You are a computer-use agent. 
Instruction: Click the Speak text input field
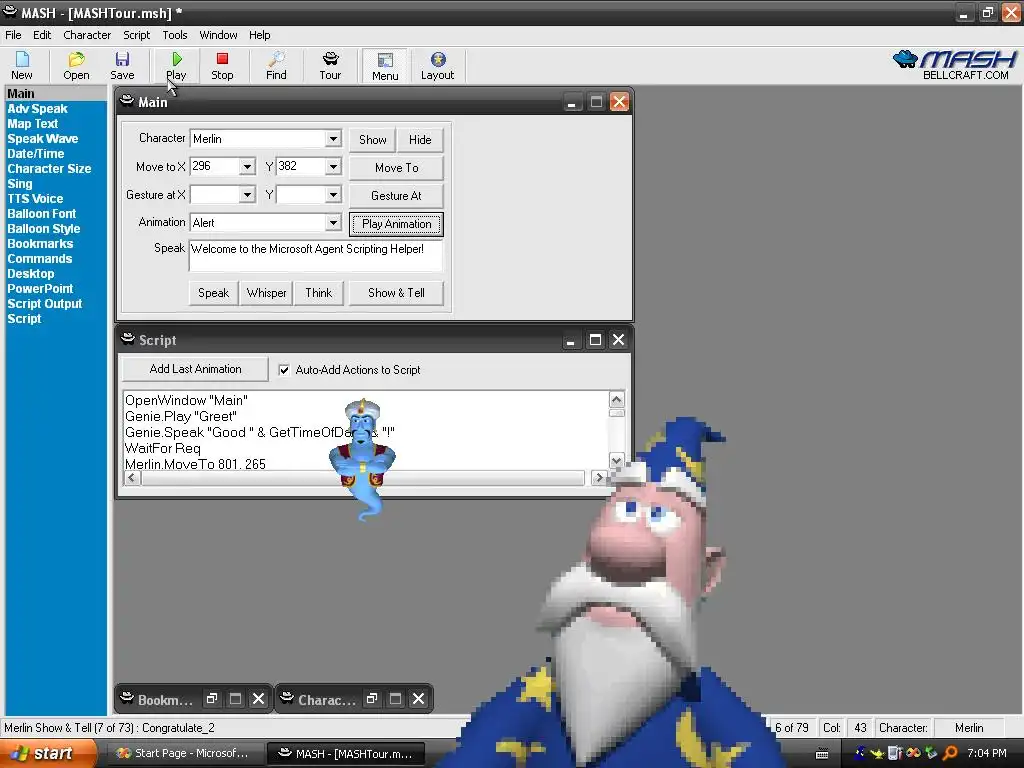click(x=315, y=255)
